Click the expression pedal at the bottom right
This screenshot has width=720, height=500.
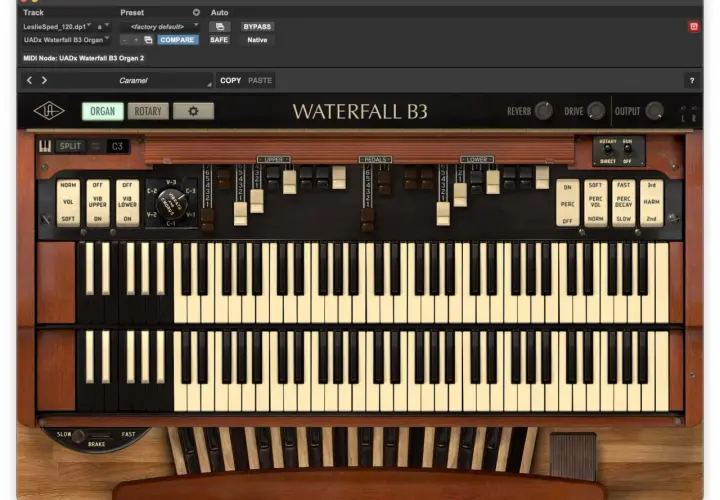(573, 456)
